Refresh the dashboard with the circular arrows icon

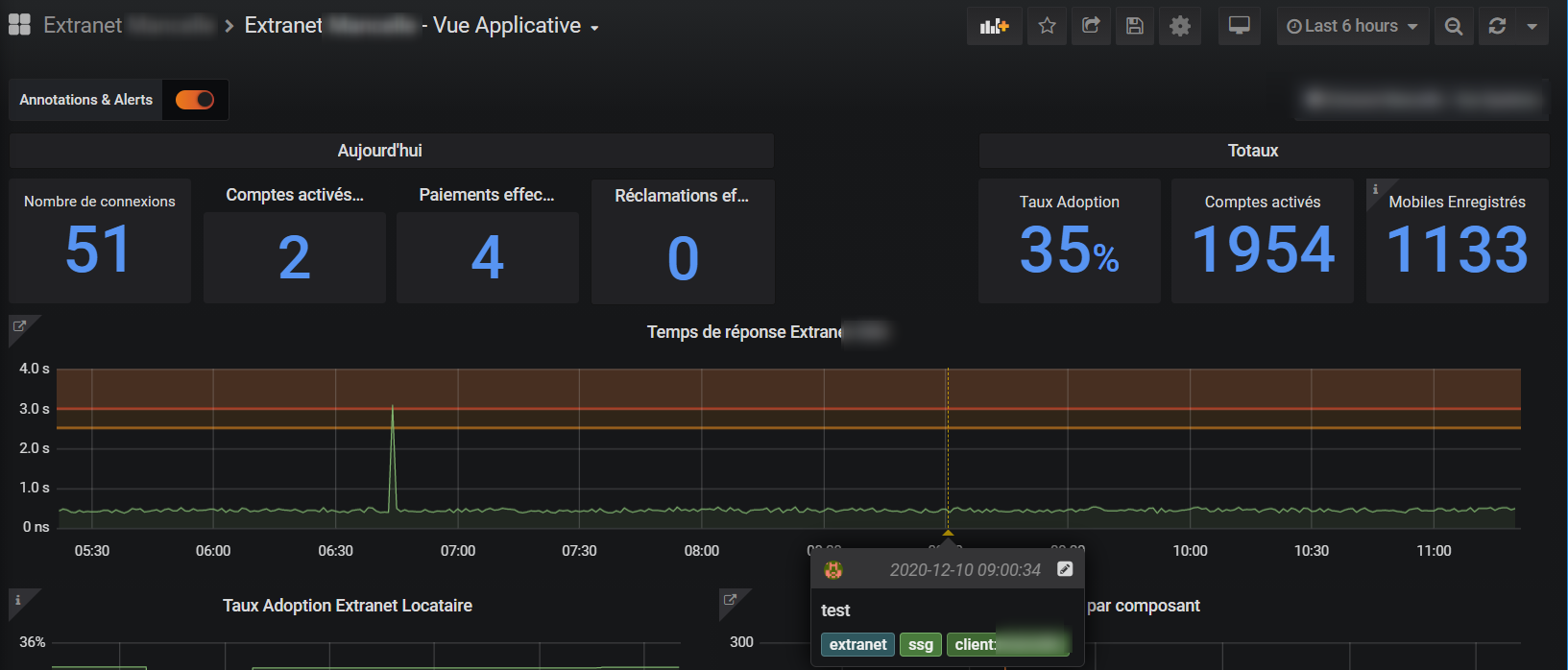[x=1497, y=26]
